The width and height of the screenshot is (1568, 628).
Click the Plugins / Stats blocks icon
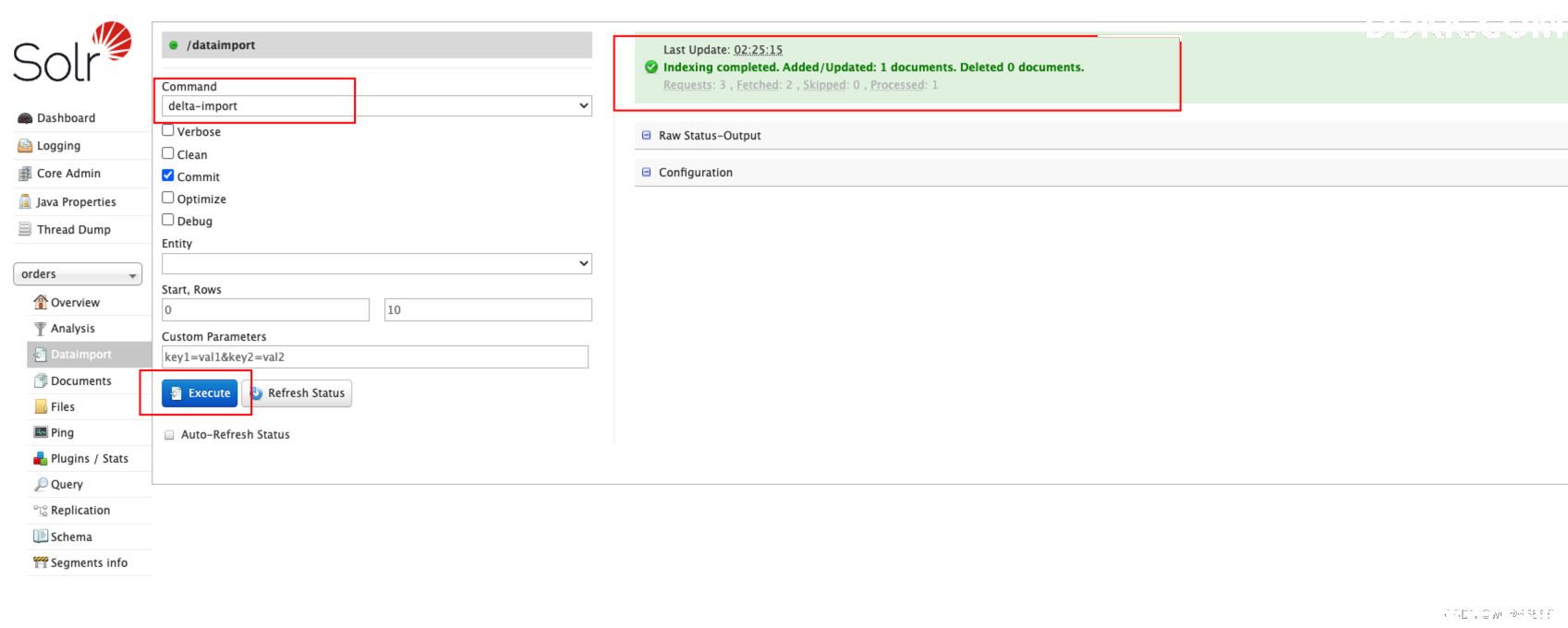[x=41, y=458]
